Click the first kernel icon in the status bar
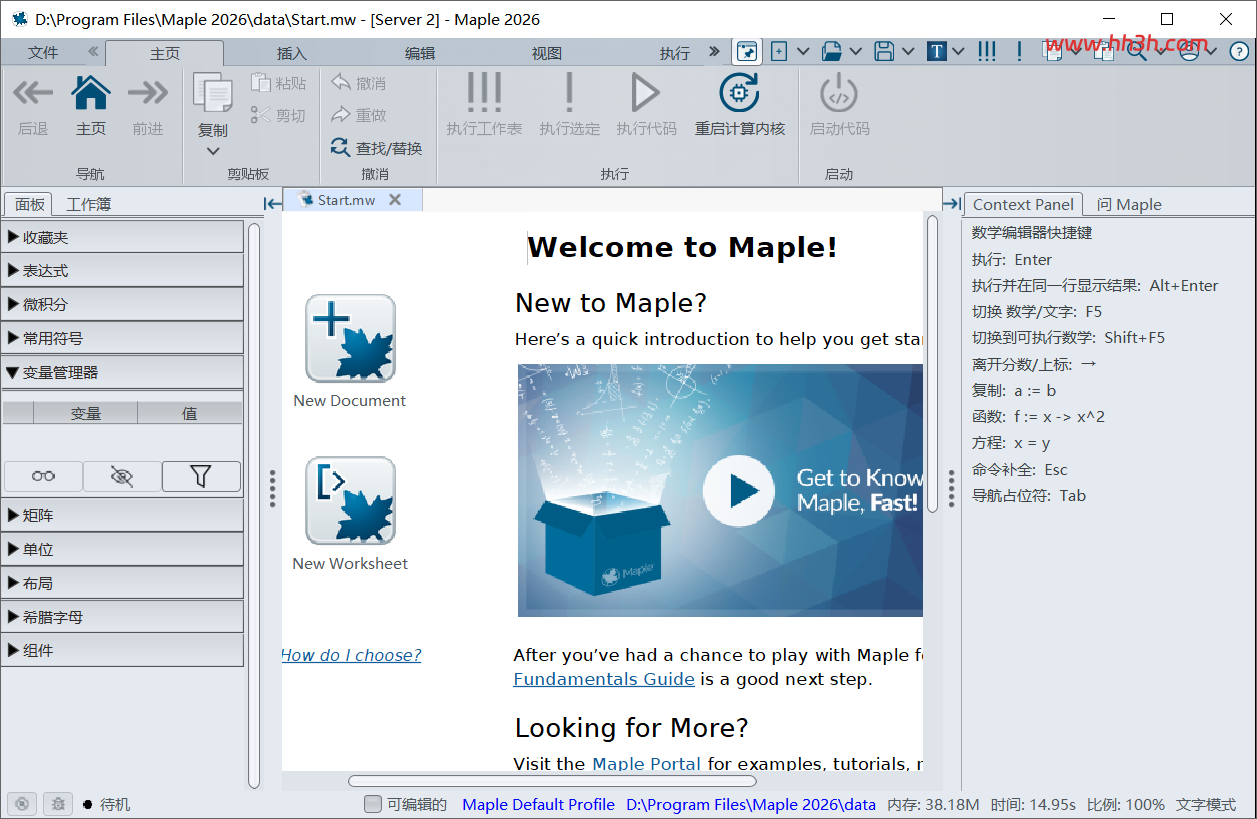This screenshot has height=819, width=1257. [22, 803]
